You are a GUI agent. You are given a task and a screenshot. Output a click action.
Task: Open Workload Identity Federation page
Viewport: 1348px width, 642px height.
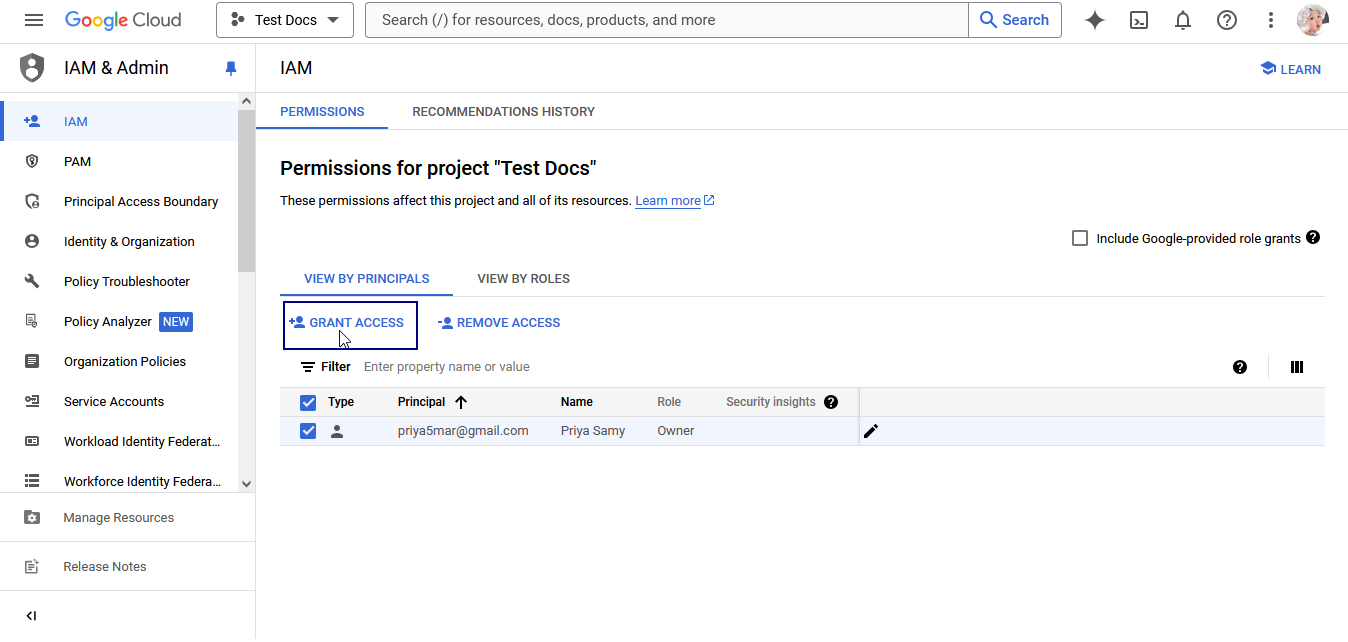click(119, 441)
